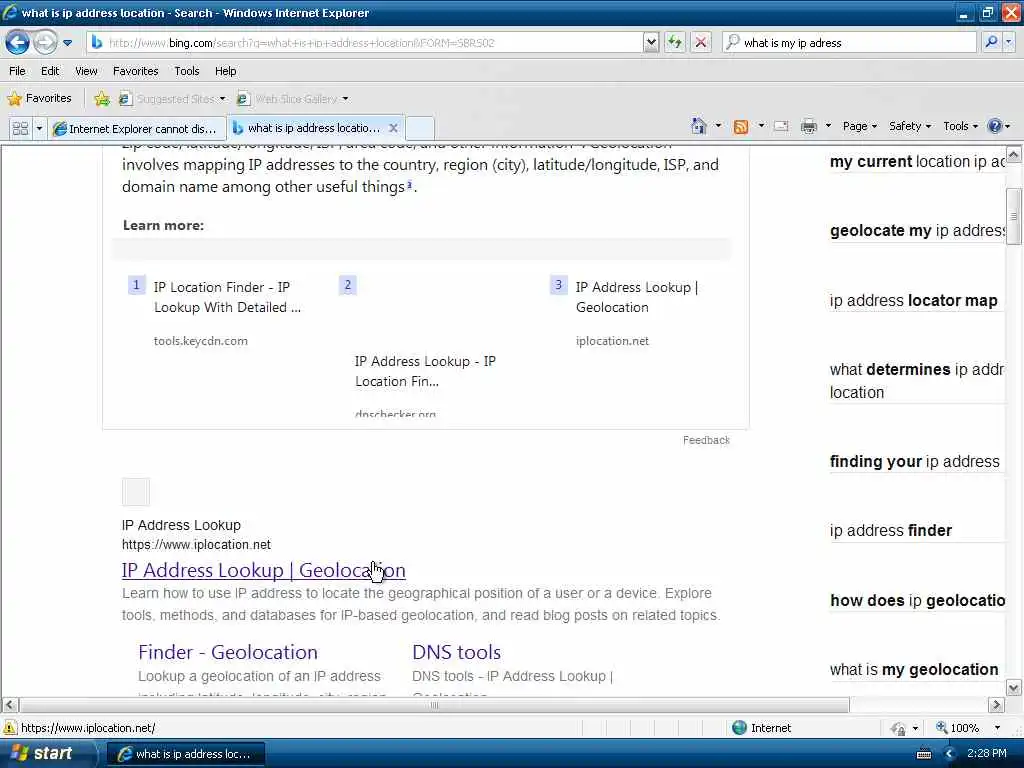The width and height of the screenshot is (1024, 768).
Task: Click the horizontal scrollbar thumb
Action: click(434, 705)
